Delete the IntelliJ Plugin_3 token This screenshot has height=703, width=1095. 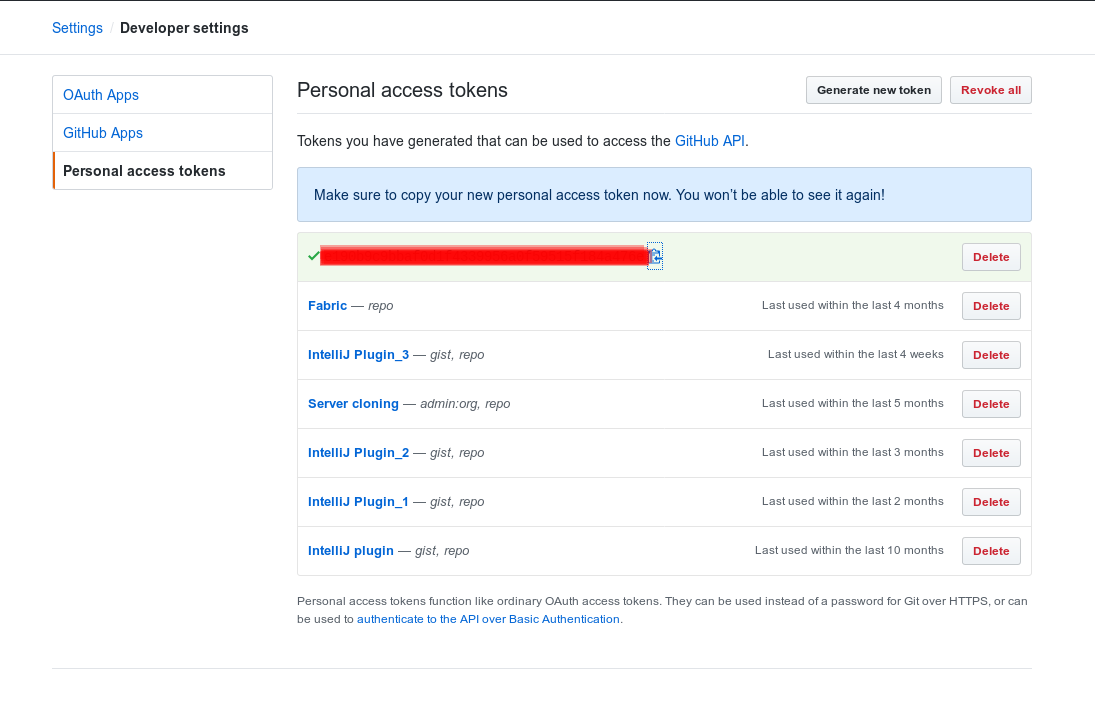[x=991, y=355]
